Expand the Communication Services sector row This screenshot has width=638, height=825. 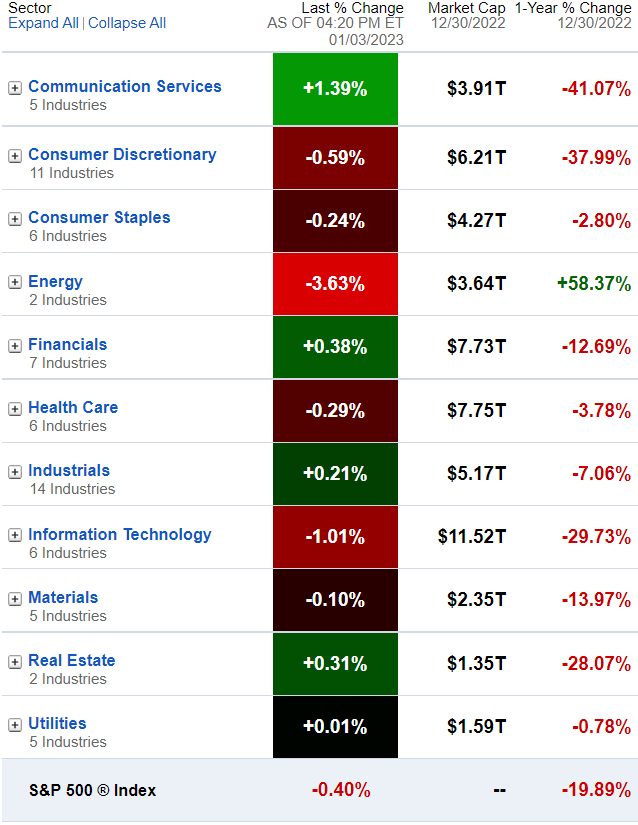pyautogui.click(x=15, y=88)
